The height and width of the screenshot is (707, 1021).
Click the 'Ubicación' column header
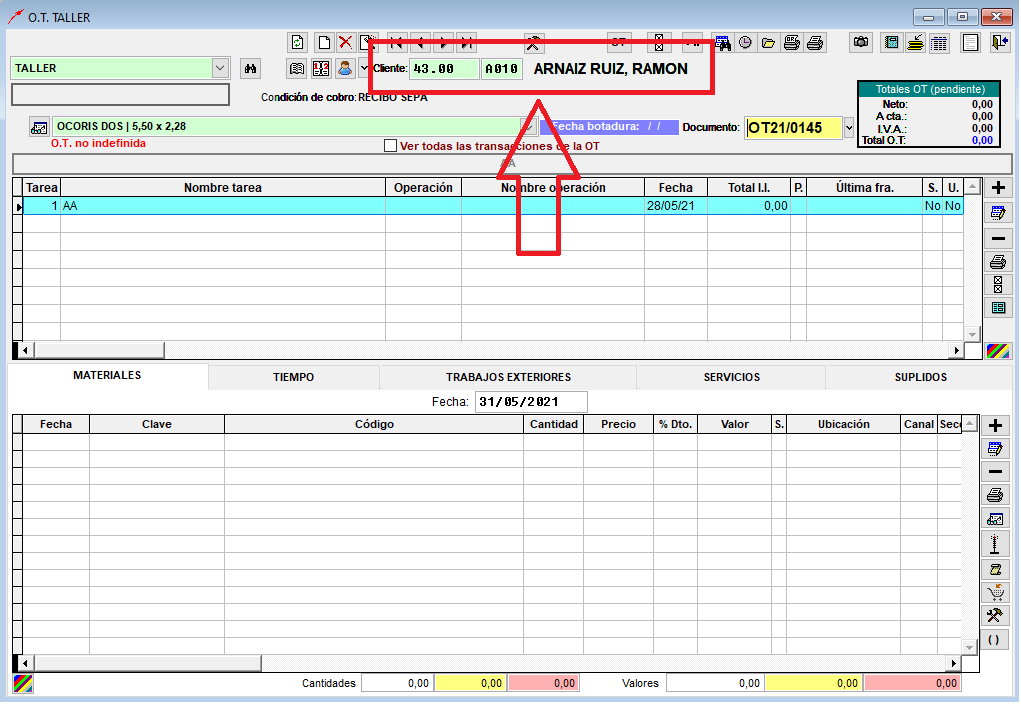(x=843, y=424)
